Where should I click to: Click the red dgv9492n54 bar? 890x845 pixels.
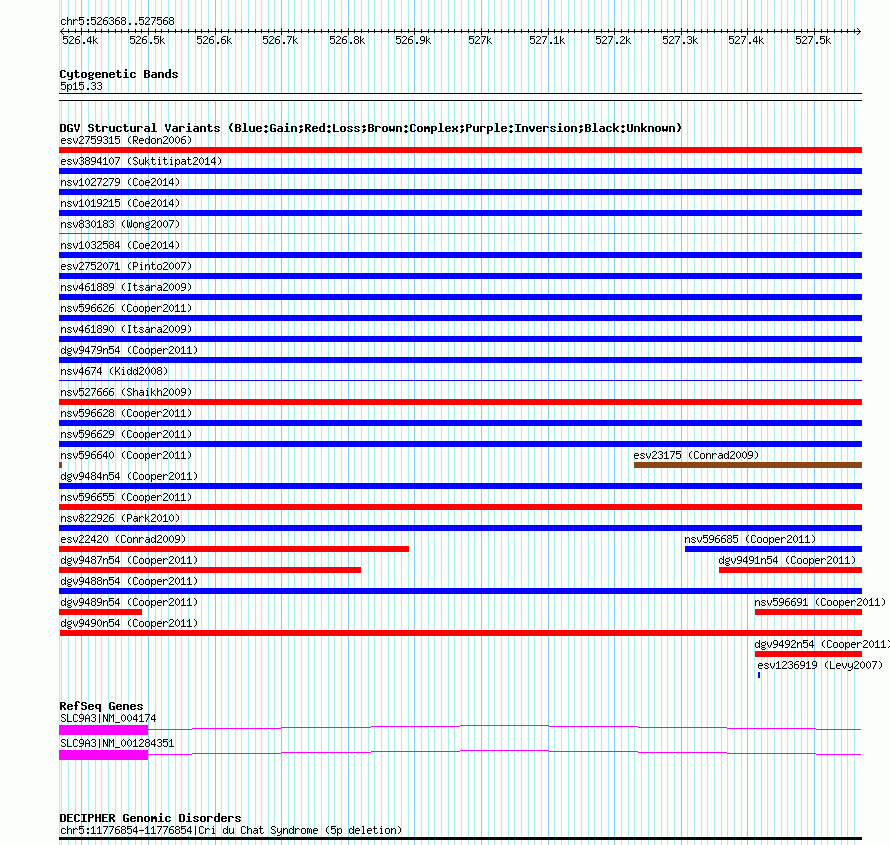808,654
